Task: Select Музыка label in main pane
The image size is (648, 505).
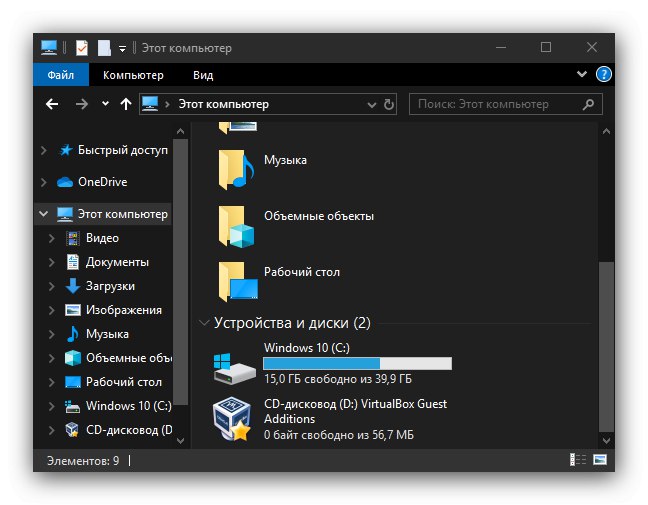Action: pos(286,160)
